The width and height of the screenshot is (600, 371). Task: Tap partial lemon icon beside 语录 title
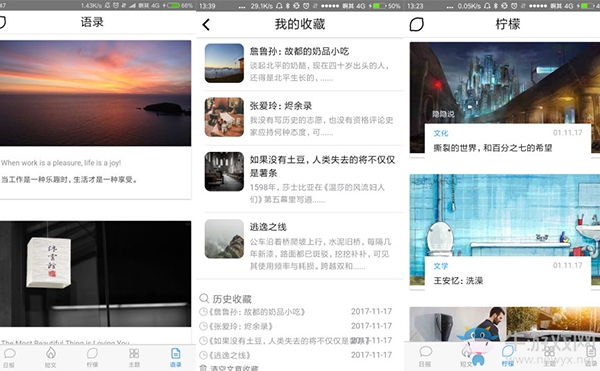tap(3, 22)
